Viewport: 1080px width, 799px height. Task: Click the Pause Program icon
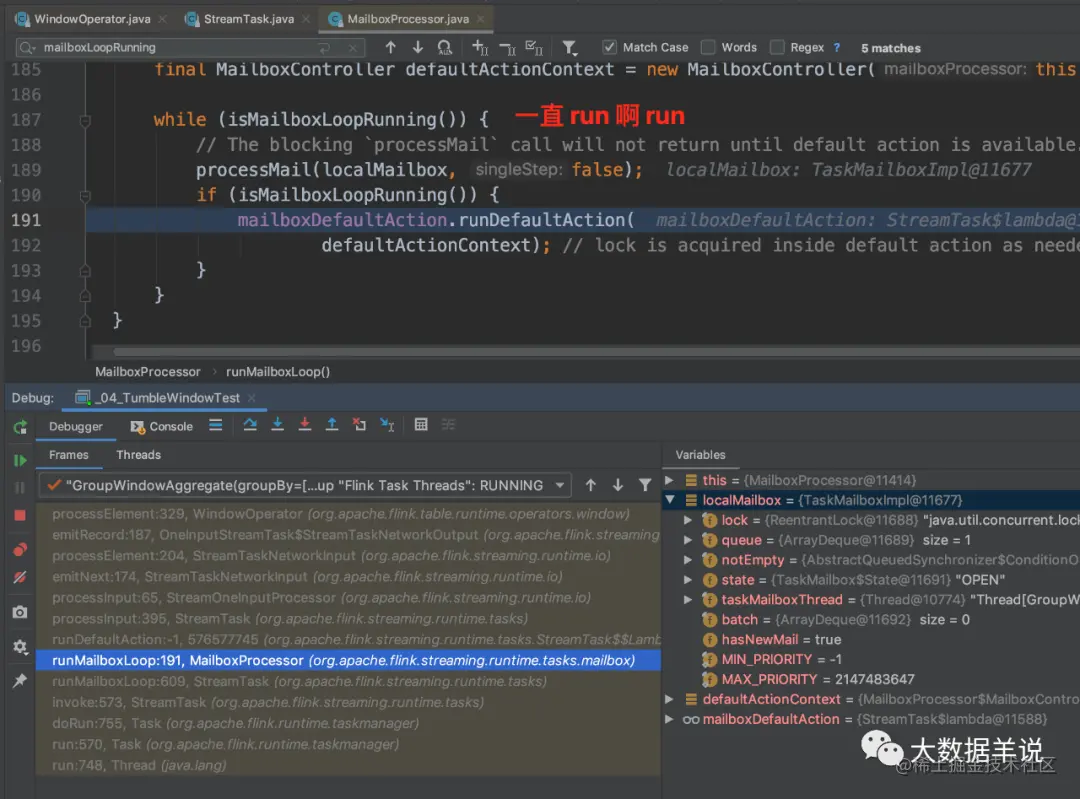click(x=20, y=488)
